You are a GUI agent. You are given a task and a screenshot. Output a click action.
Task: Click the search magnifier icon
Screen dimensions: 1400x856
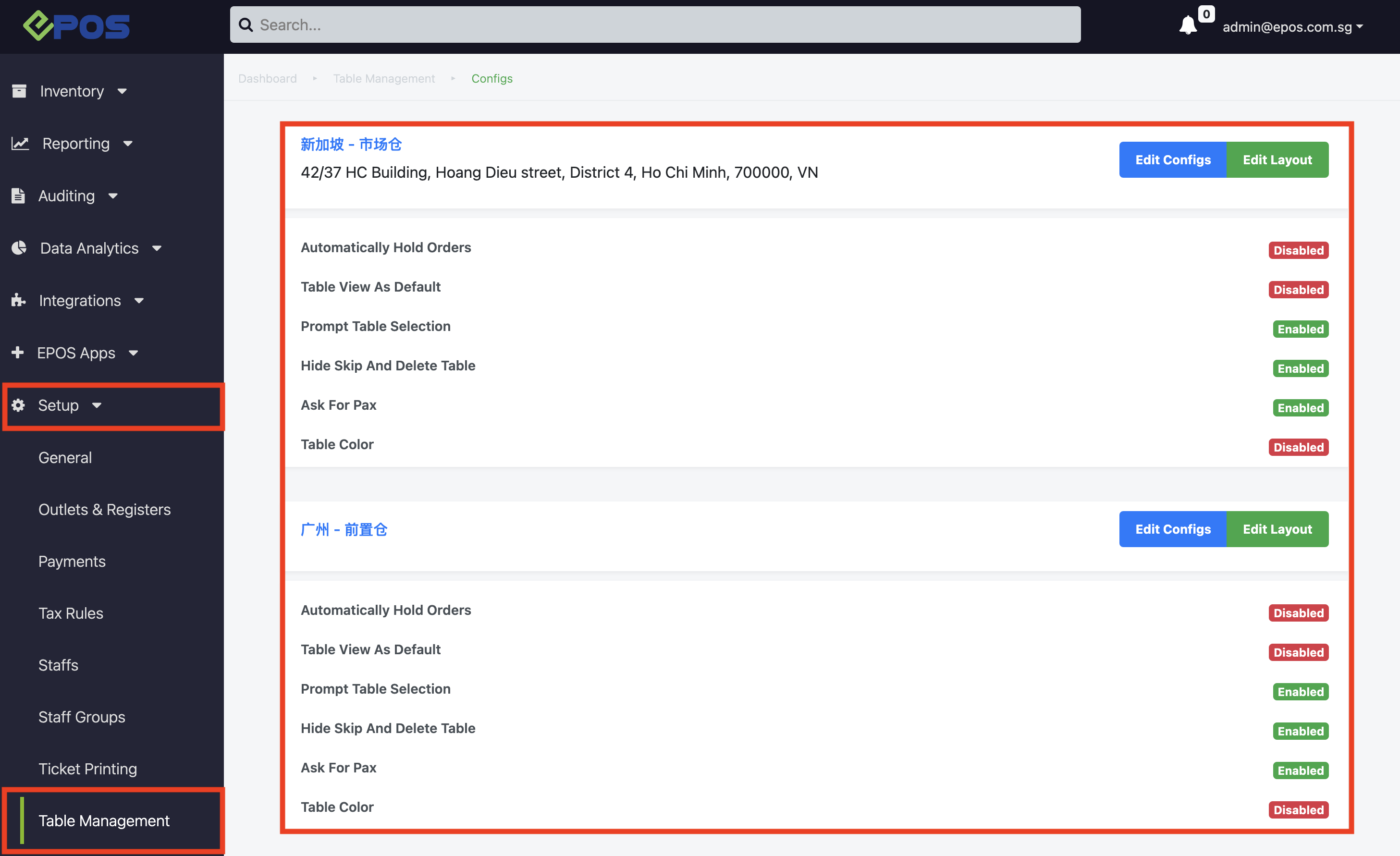[246, 25]
